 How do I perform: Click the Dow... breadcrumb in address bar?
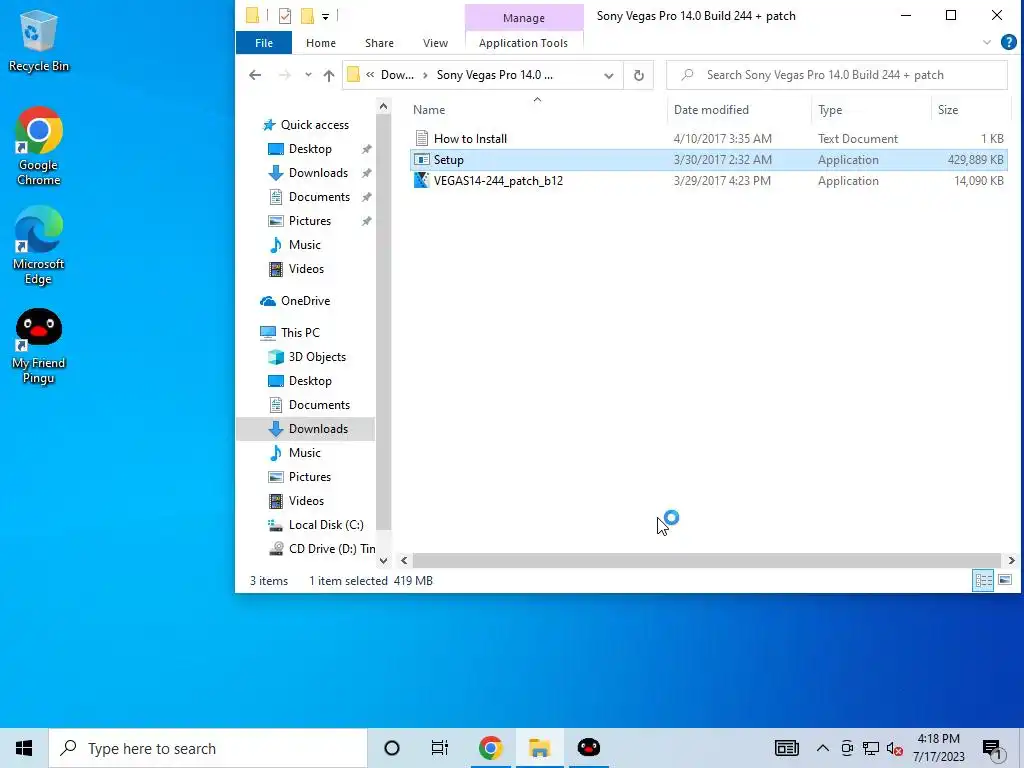click(x=397, y=75)
